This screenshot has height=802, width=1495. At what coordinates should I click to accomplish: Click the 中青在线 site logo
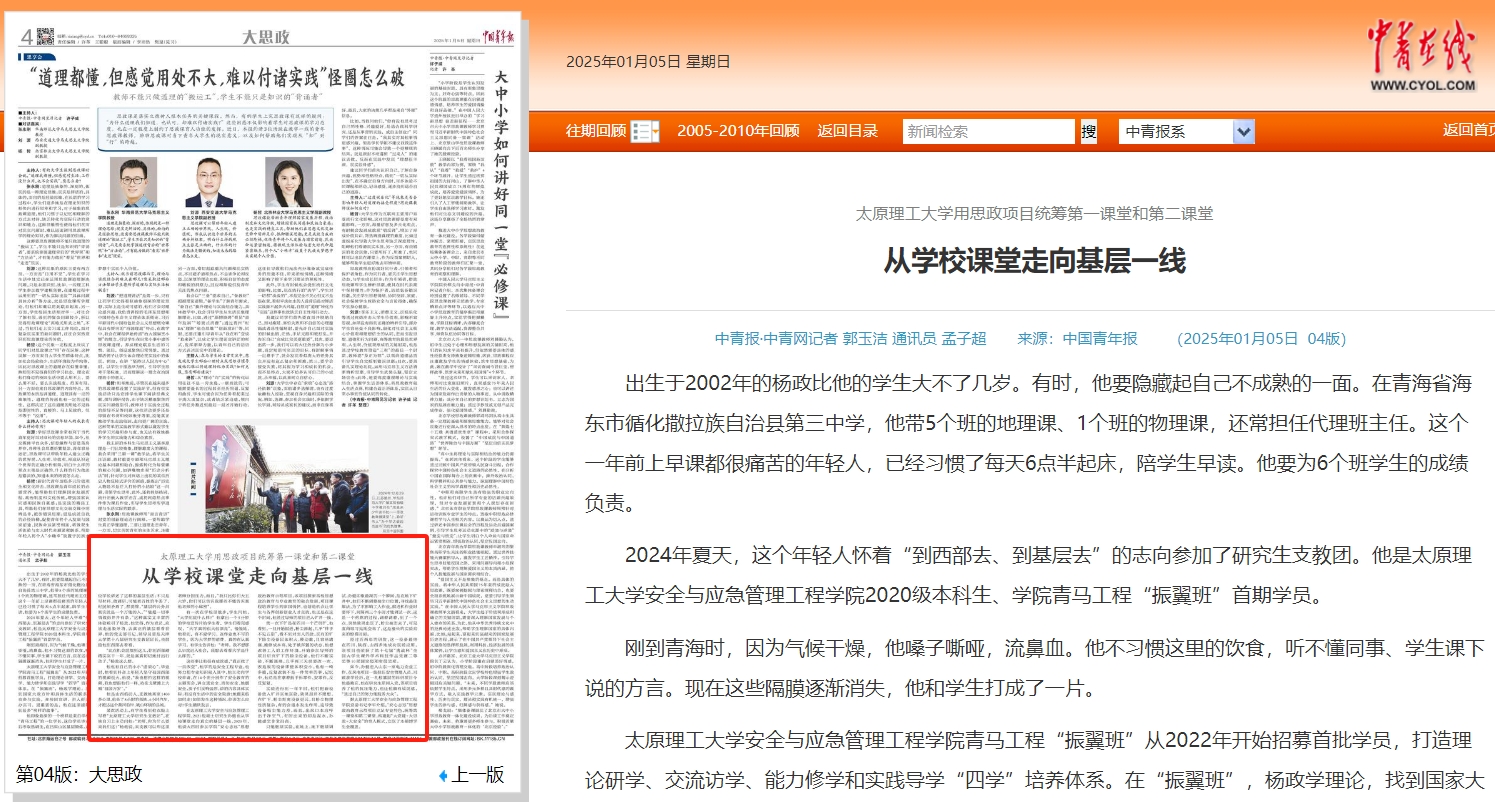1420,53
